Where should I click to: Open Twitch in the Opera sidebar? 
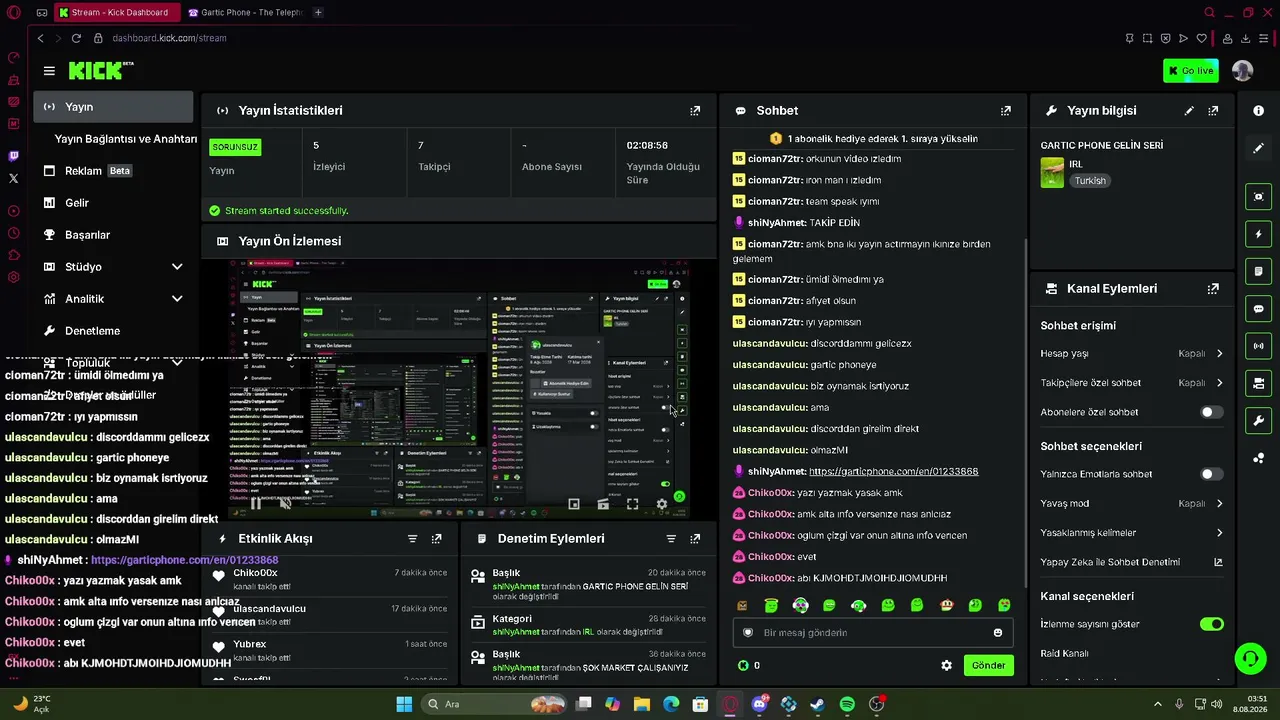13,156
